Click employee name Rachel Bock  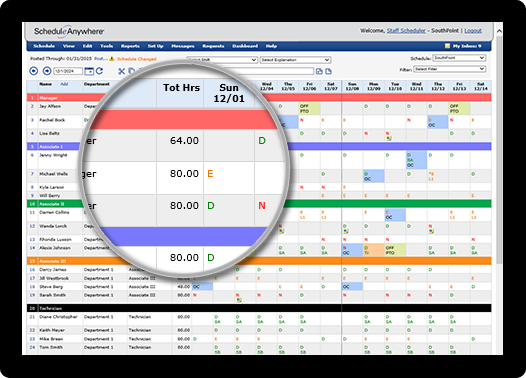52,120
